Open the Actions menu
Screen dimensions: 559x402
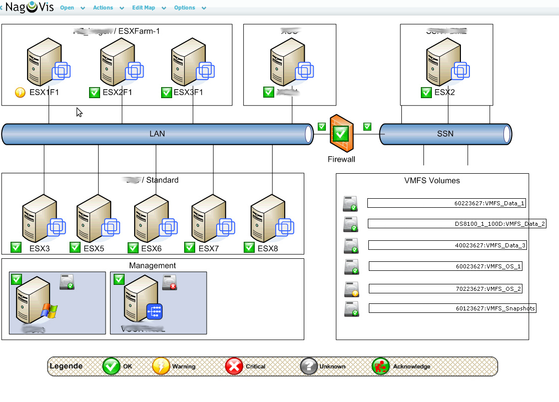point(103,7)
